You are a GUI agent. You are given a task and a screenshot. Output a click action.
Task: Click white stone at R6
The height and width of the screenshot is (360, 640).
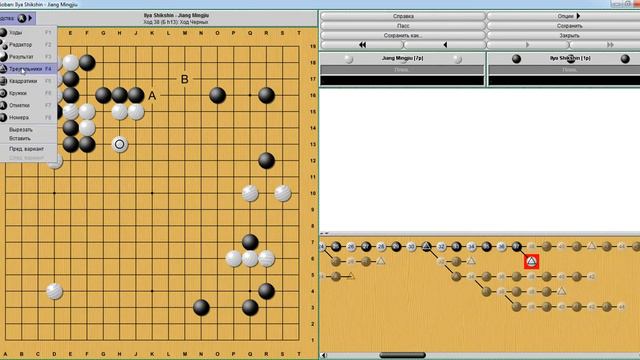click(x=267, y=258)
